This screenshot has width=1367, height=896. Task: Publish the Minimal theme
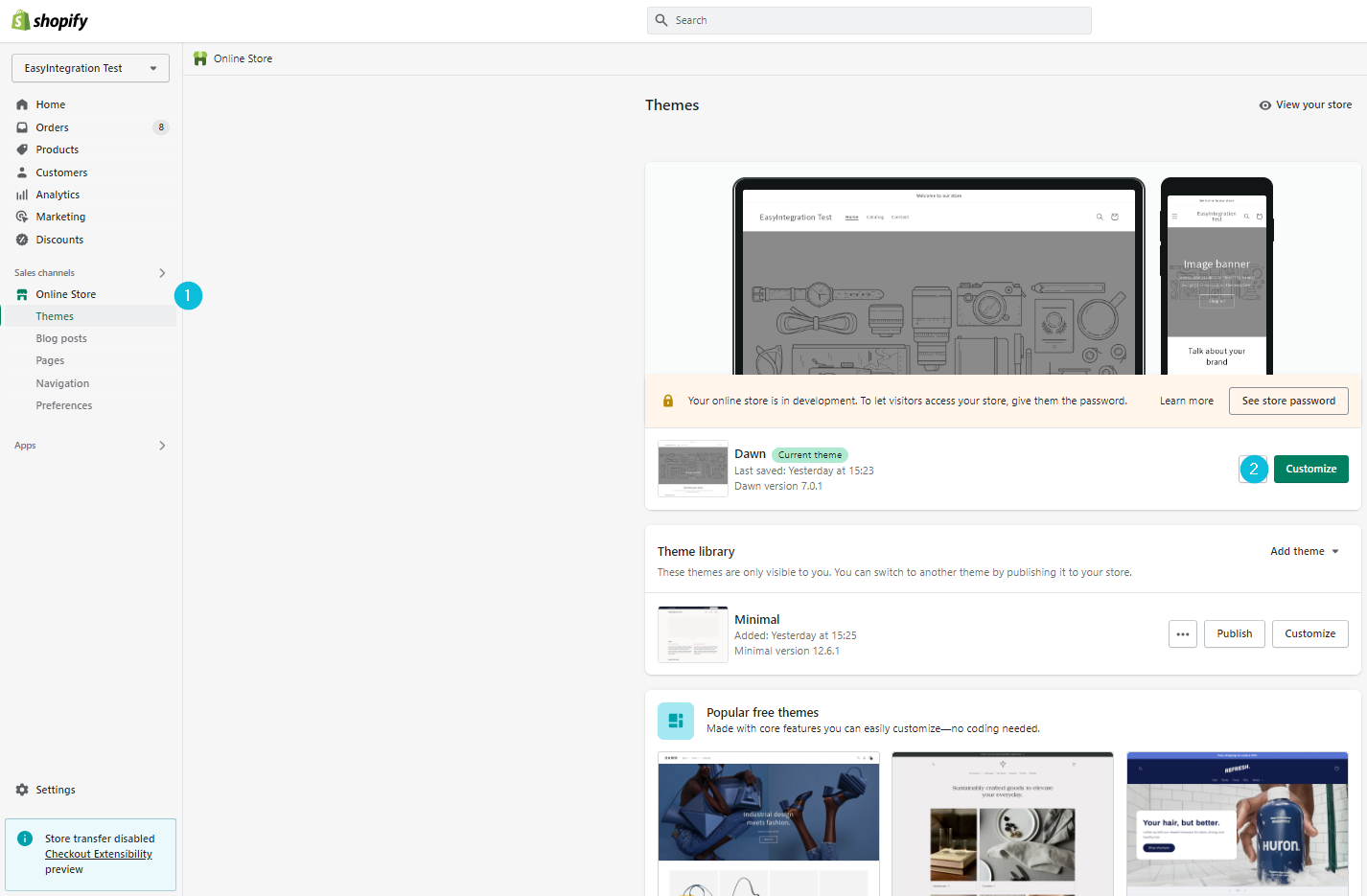point(1235,634)
